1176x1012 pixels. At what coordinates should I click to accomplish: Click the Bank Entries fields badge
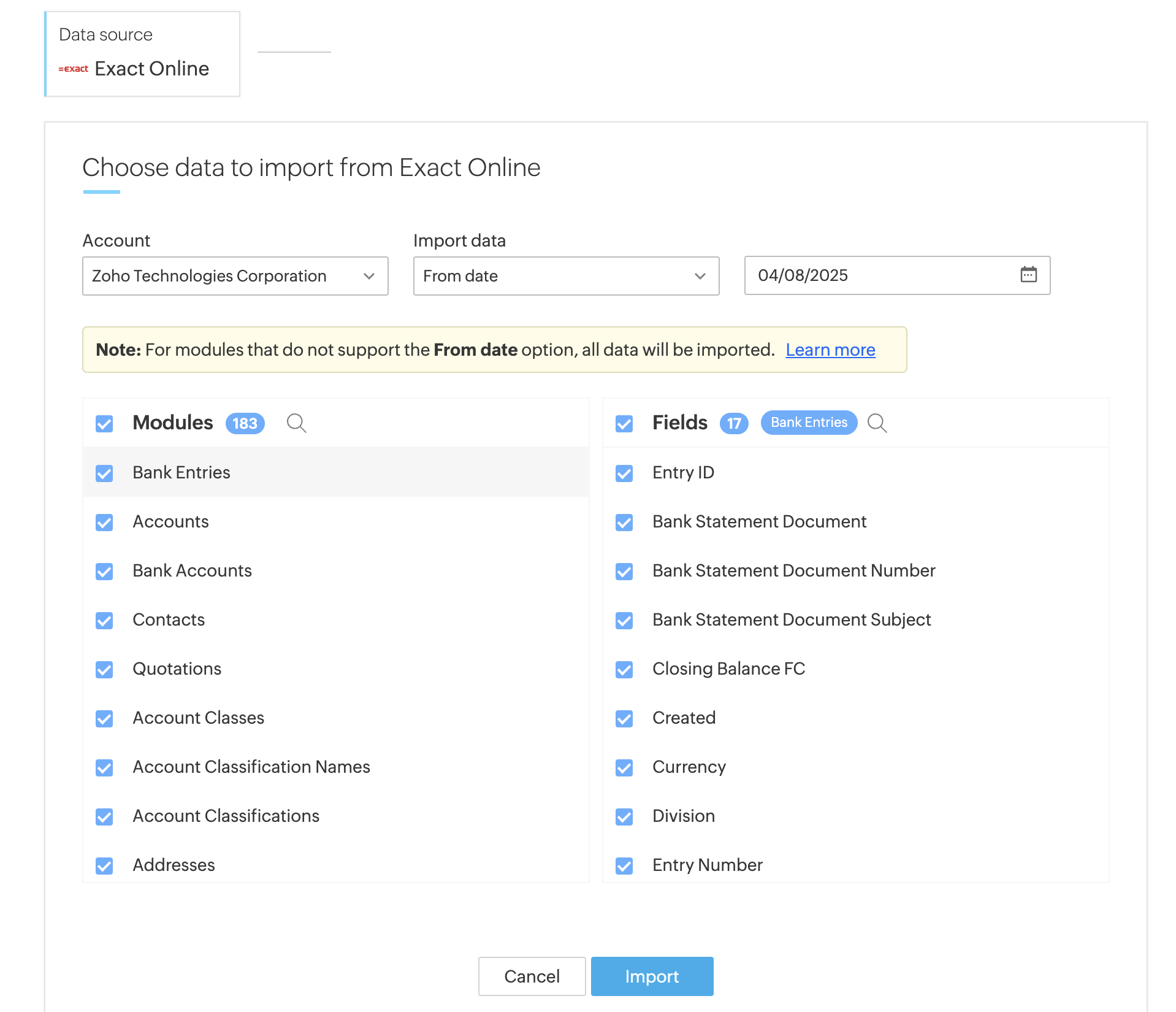808,423
